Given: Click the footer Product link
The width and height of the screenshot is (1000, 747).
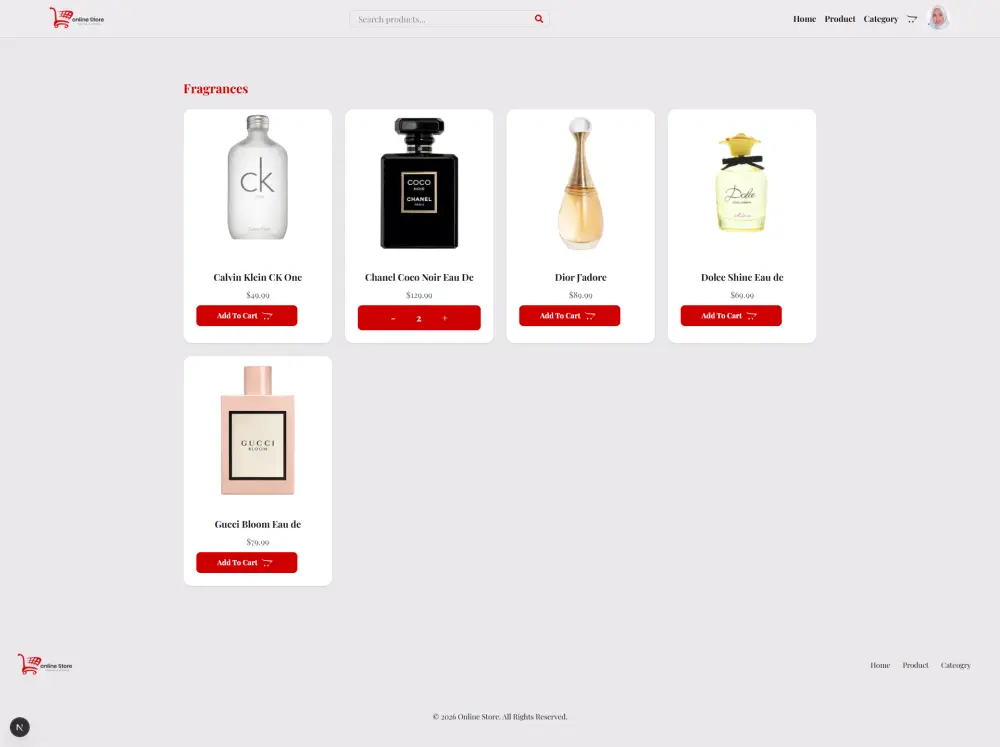Looking at the screenshot, I should coord(915,665).
